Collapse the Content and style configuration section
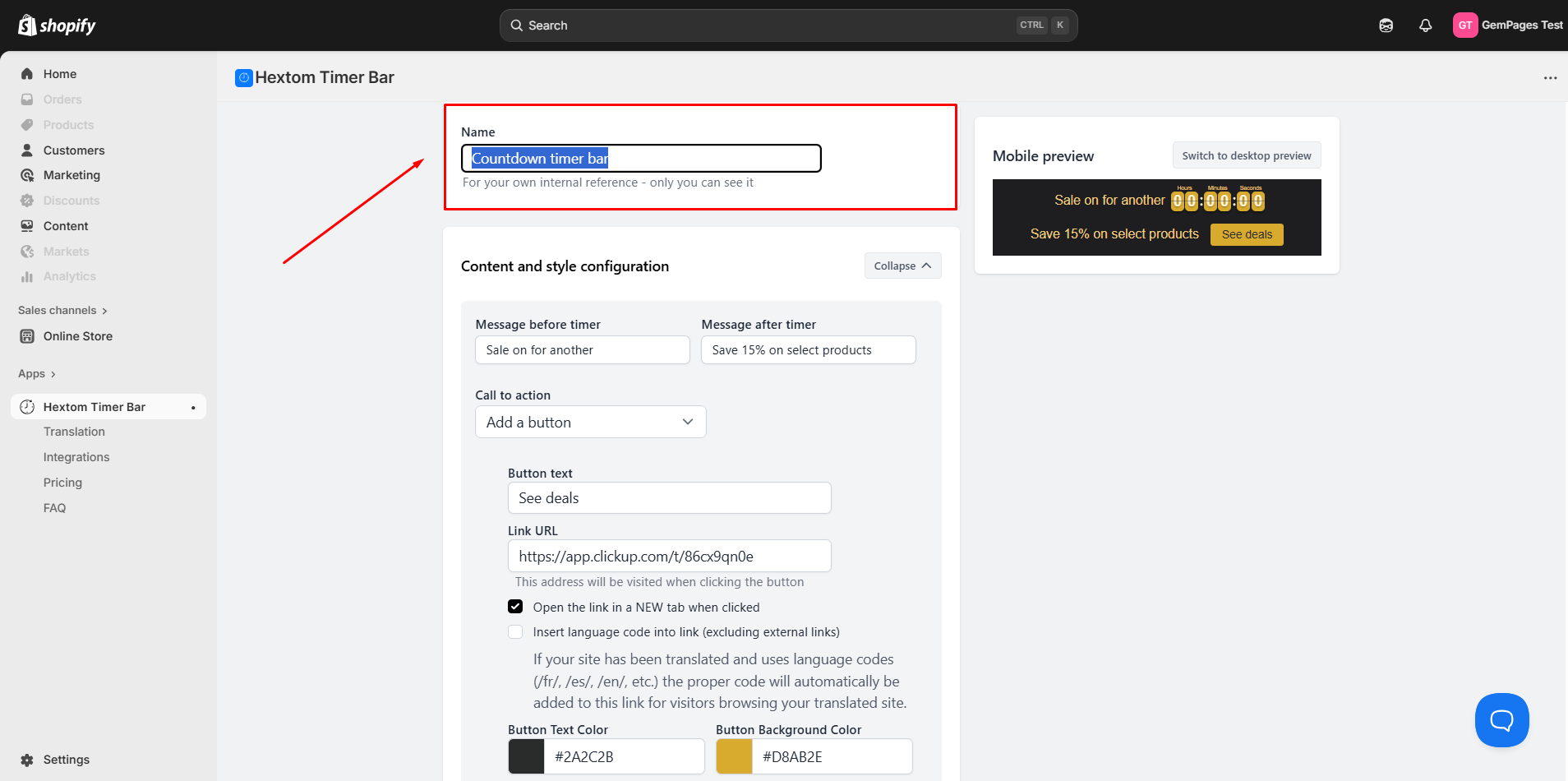The height and width of the screenshot is (781, 1568). [x=902, y=266]
